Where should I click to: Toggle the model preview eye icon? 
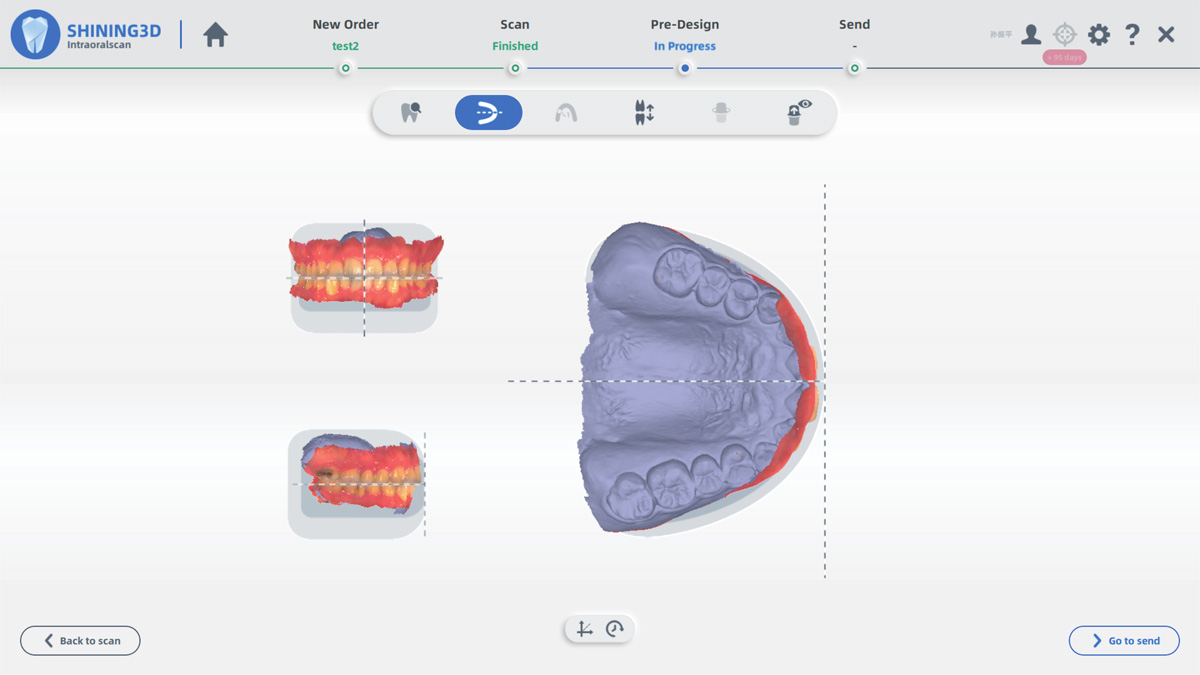point(798,113)
